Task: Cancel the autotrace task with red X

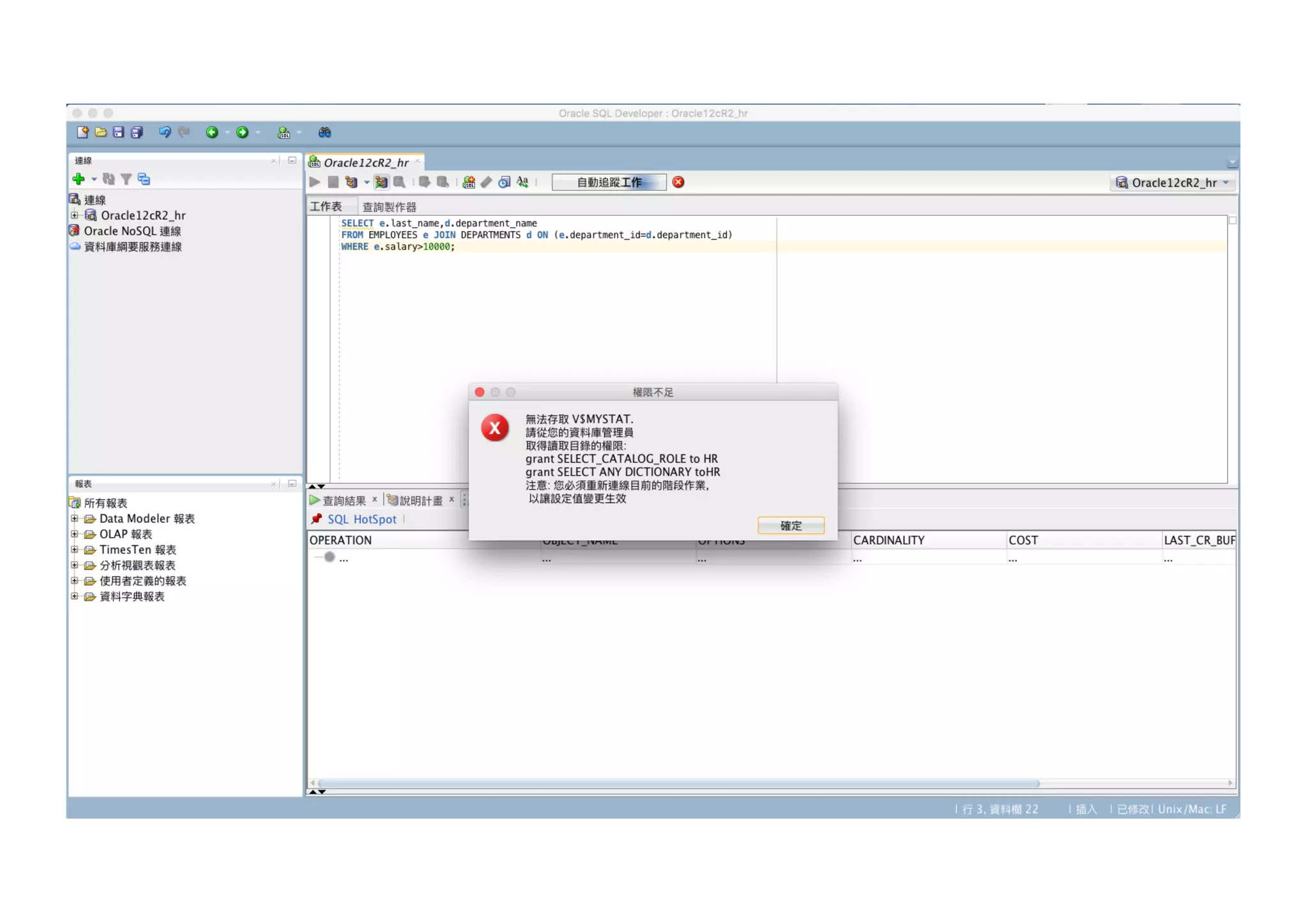Action: 678,182
